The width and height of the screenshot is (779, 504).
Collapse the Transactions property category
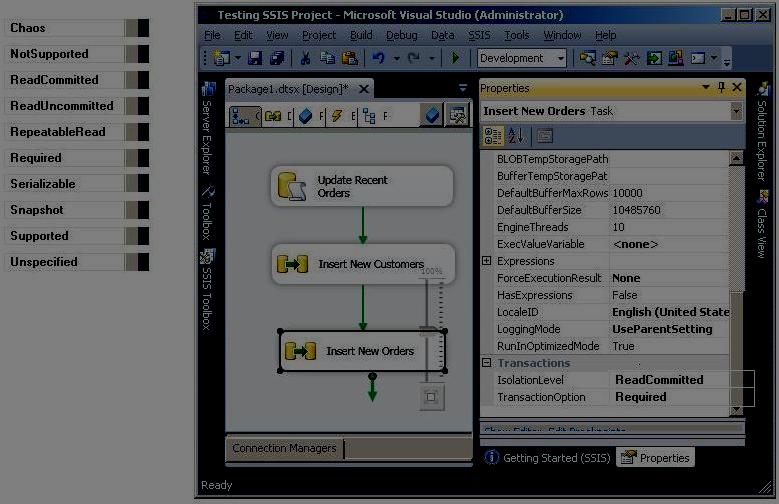(x=487, y=363)
